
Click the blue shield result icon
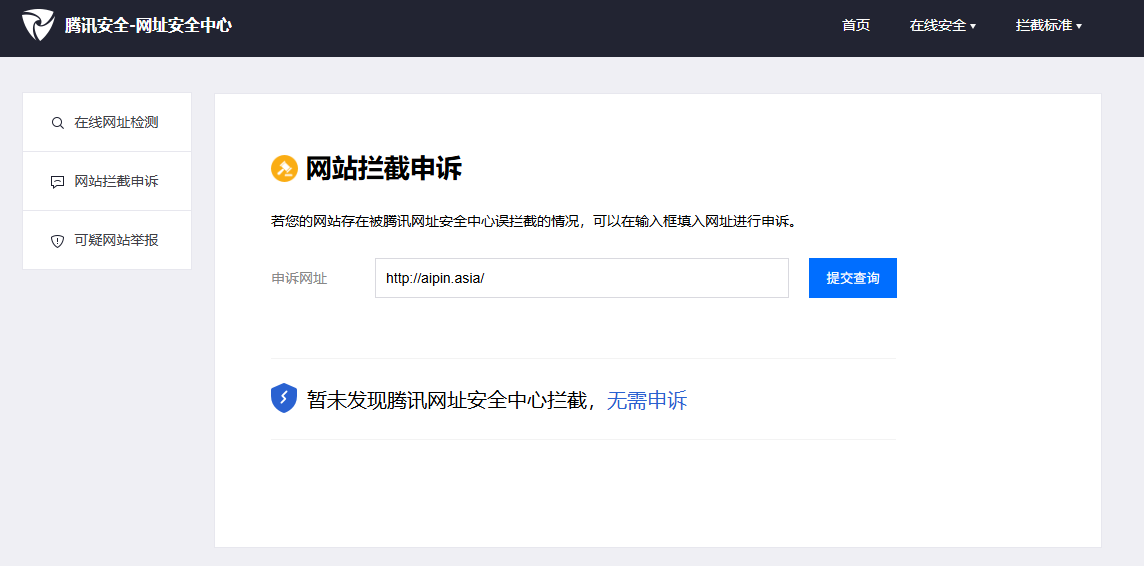coord(284,398)
